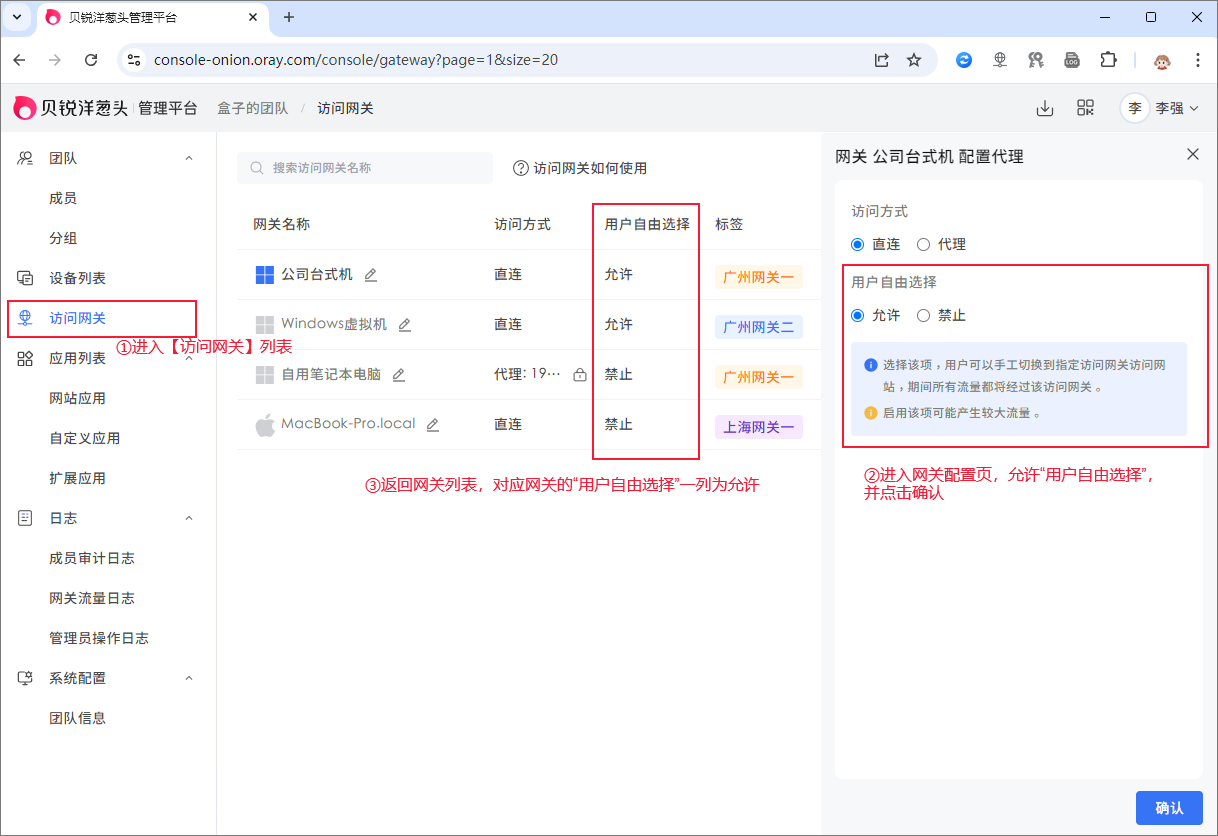The image size is (1218, 836).
Task: Click the info icon in the hint box
Action: pos(870,365)
